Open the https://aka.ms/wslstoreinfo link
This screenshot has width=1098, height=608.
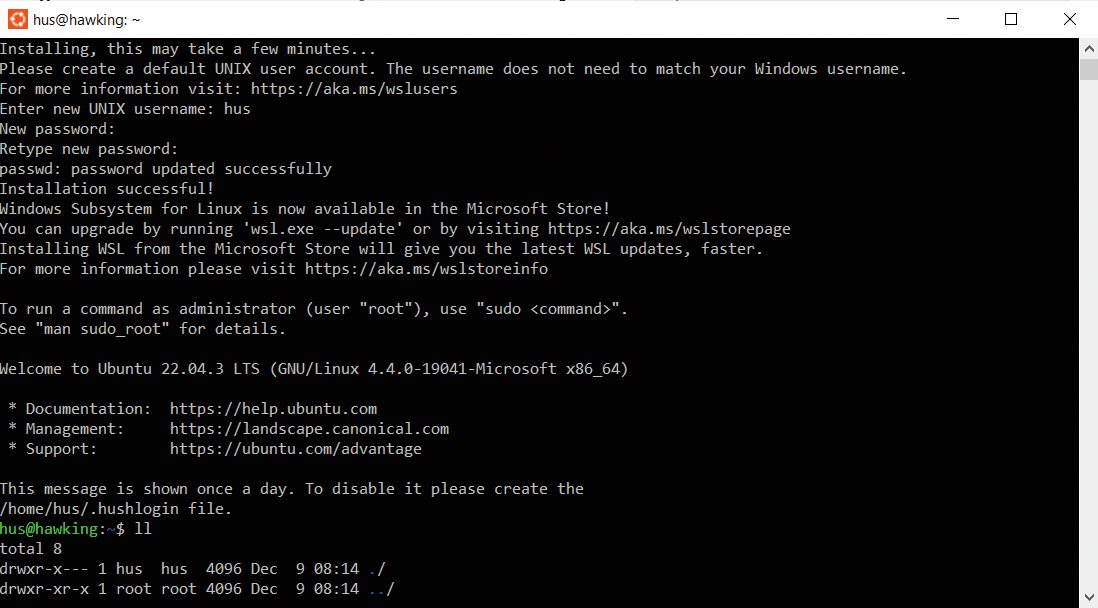(x=426, y=269)
